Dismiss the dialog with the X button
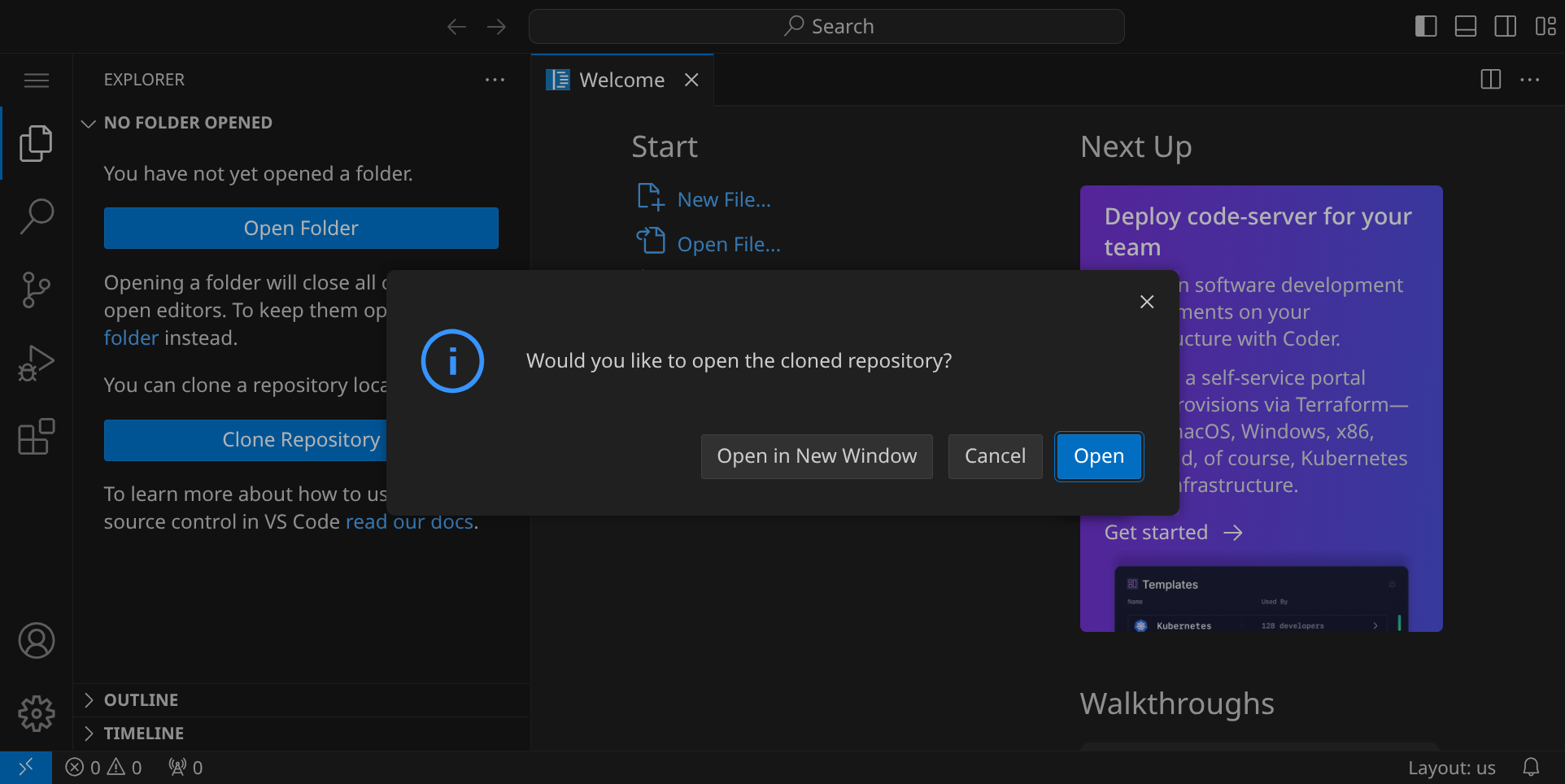1565x784 pixels. point(1147,302)
